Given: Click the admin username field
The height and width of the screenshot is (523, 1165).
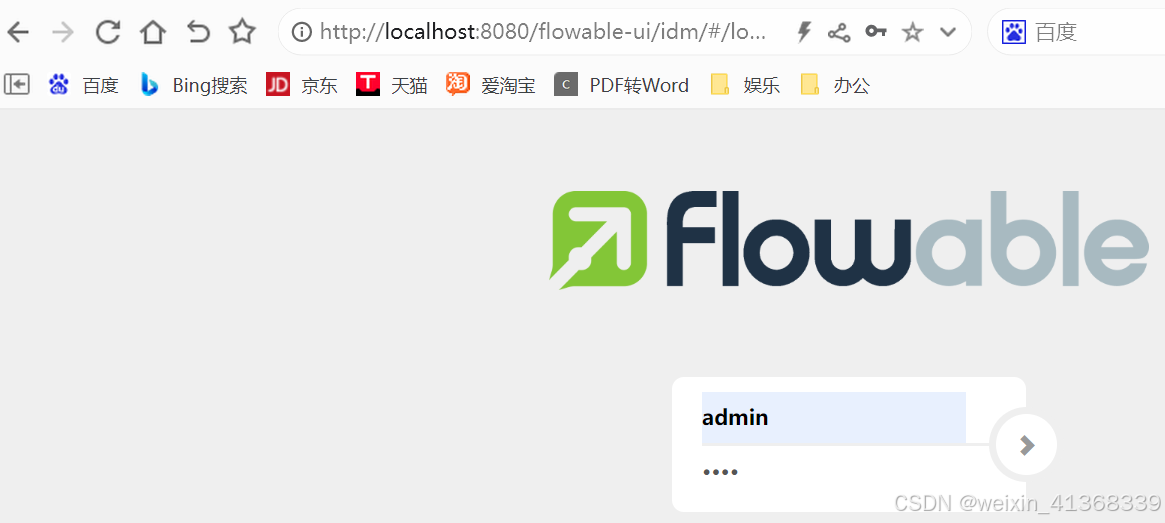Looking at the screenshot, I should 834,418.
